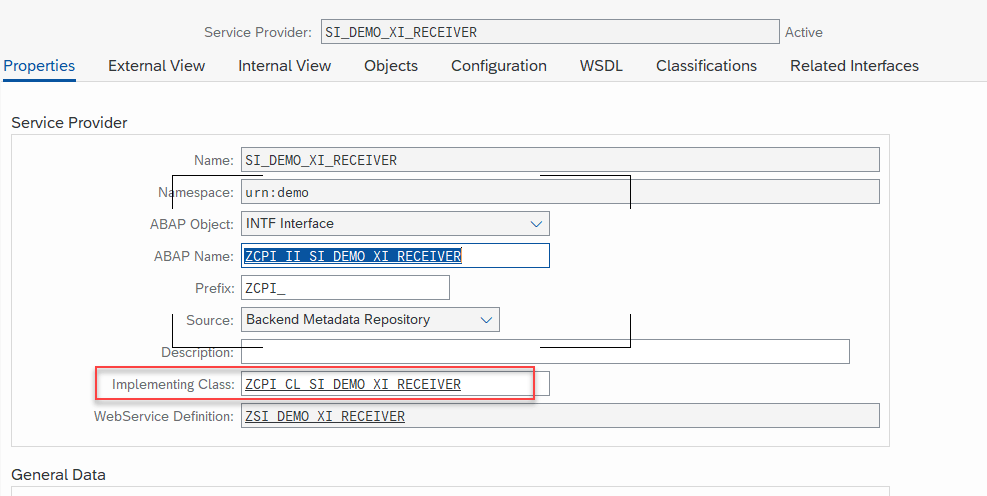This screenshot has width=987, height=496.
Task: Click the Service Provider header field
Action: pyautogui.click(x=549, y=32)
